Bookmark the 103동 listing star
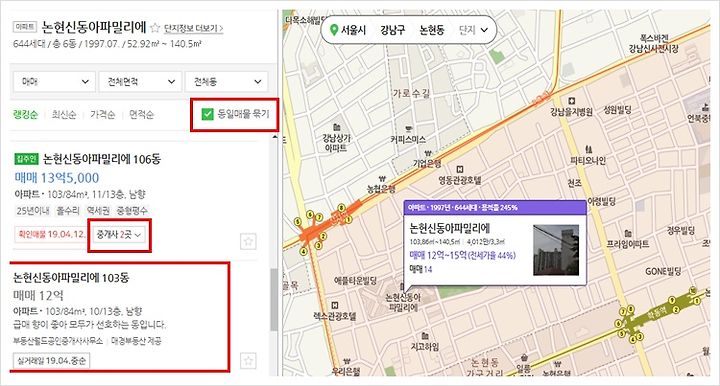The width and height of the screenshot is (720, 386). coord(248,360)
